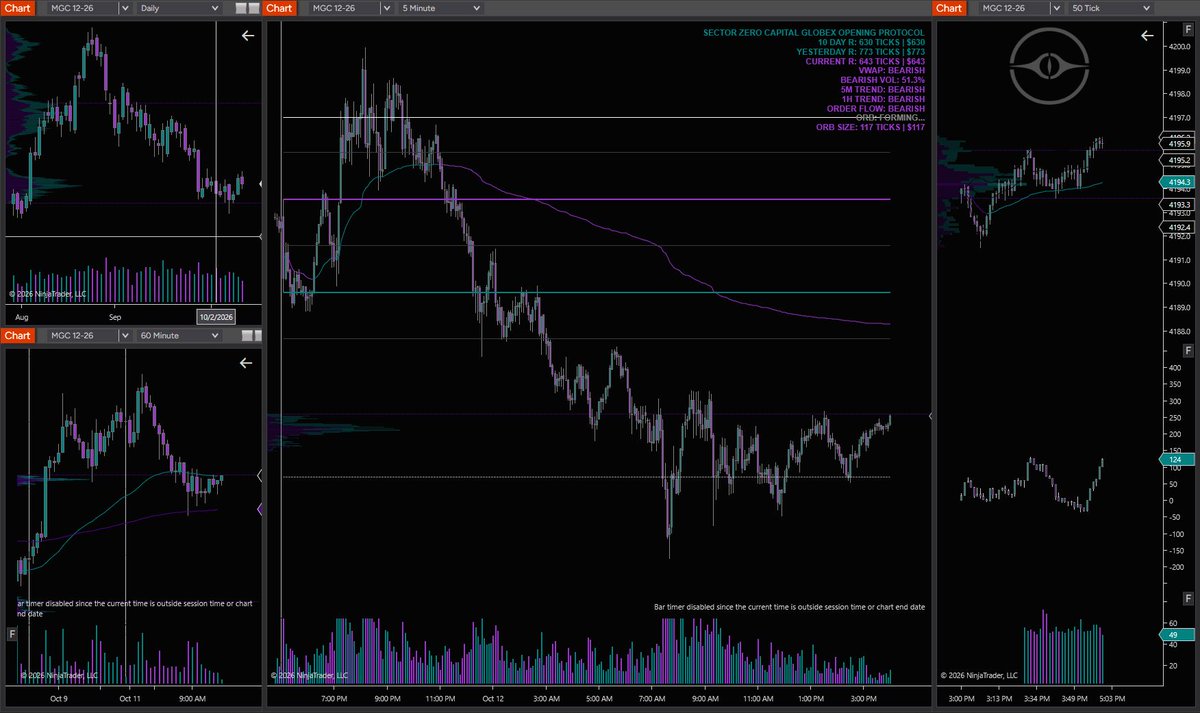Open the 50 Tick interval dropdown
Image resolution: width=1200 pixels, height=713 pixels.
pos(1109,8)
